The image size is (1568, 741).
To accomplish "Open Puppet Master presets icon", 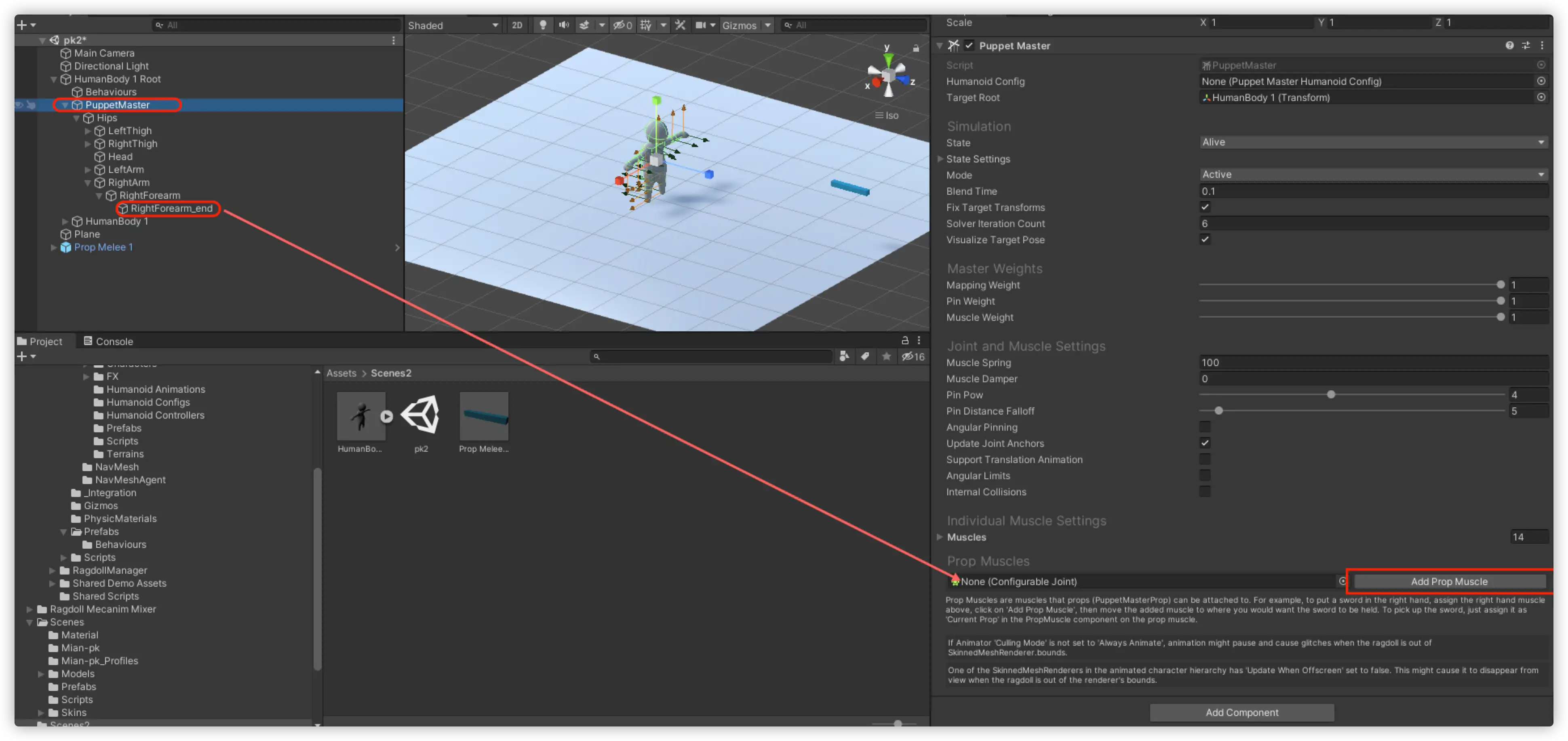I will [1526, 46].
